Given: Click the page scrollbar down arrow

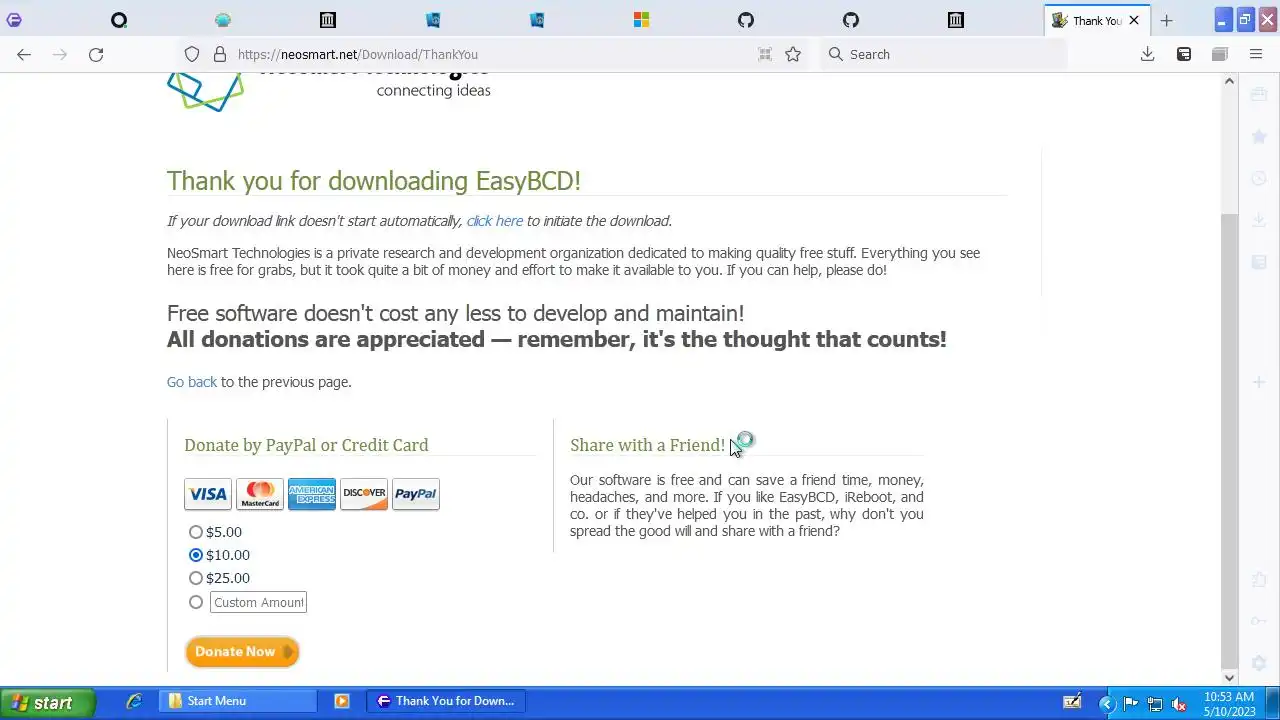Looking at the screenshot, I should pos(1230,677).
